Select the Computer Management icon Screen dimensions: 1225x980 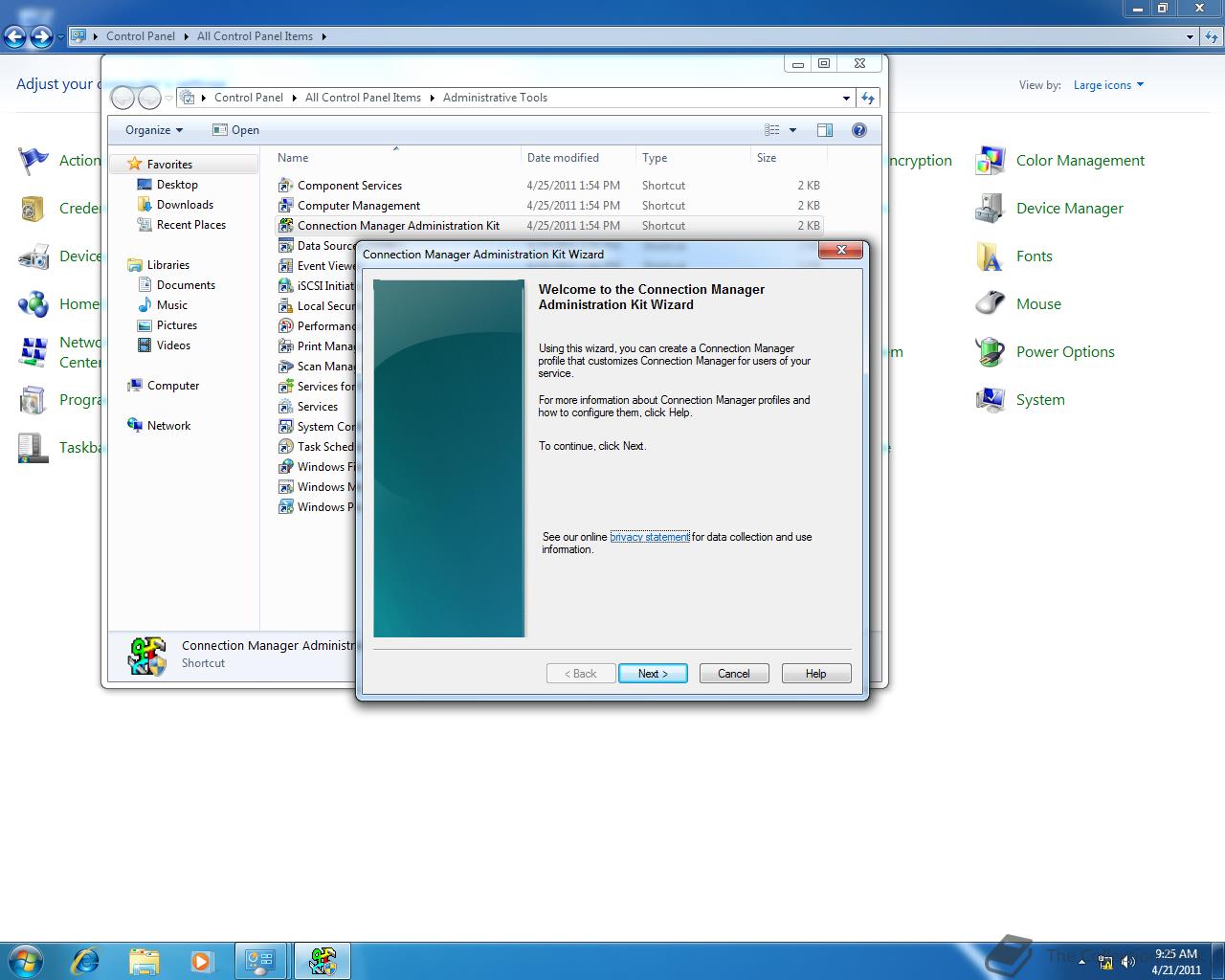pos(285,205)
